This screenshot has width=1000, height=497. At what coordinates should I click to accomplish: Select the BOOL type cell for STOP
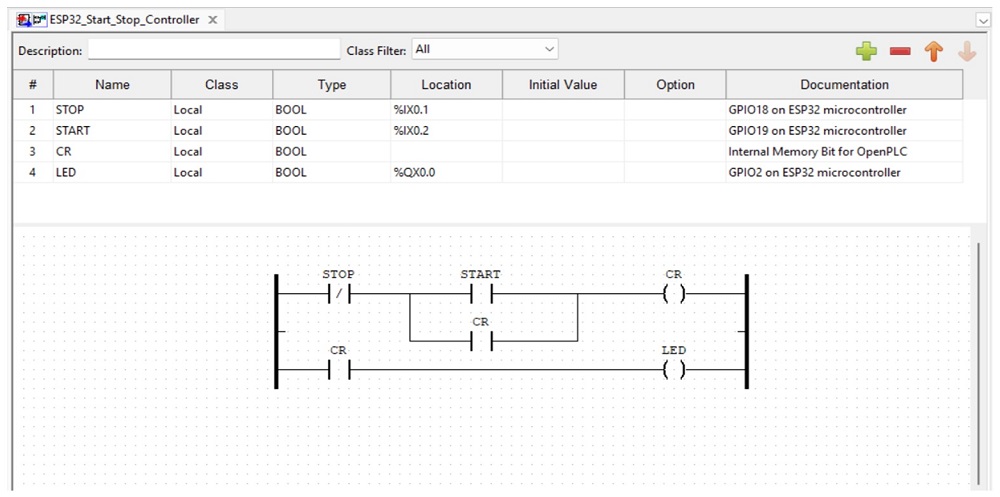click(332, 110)
